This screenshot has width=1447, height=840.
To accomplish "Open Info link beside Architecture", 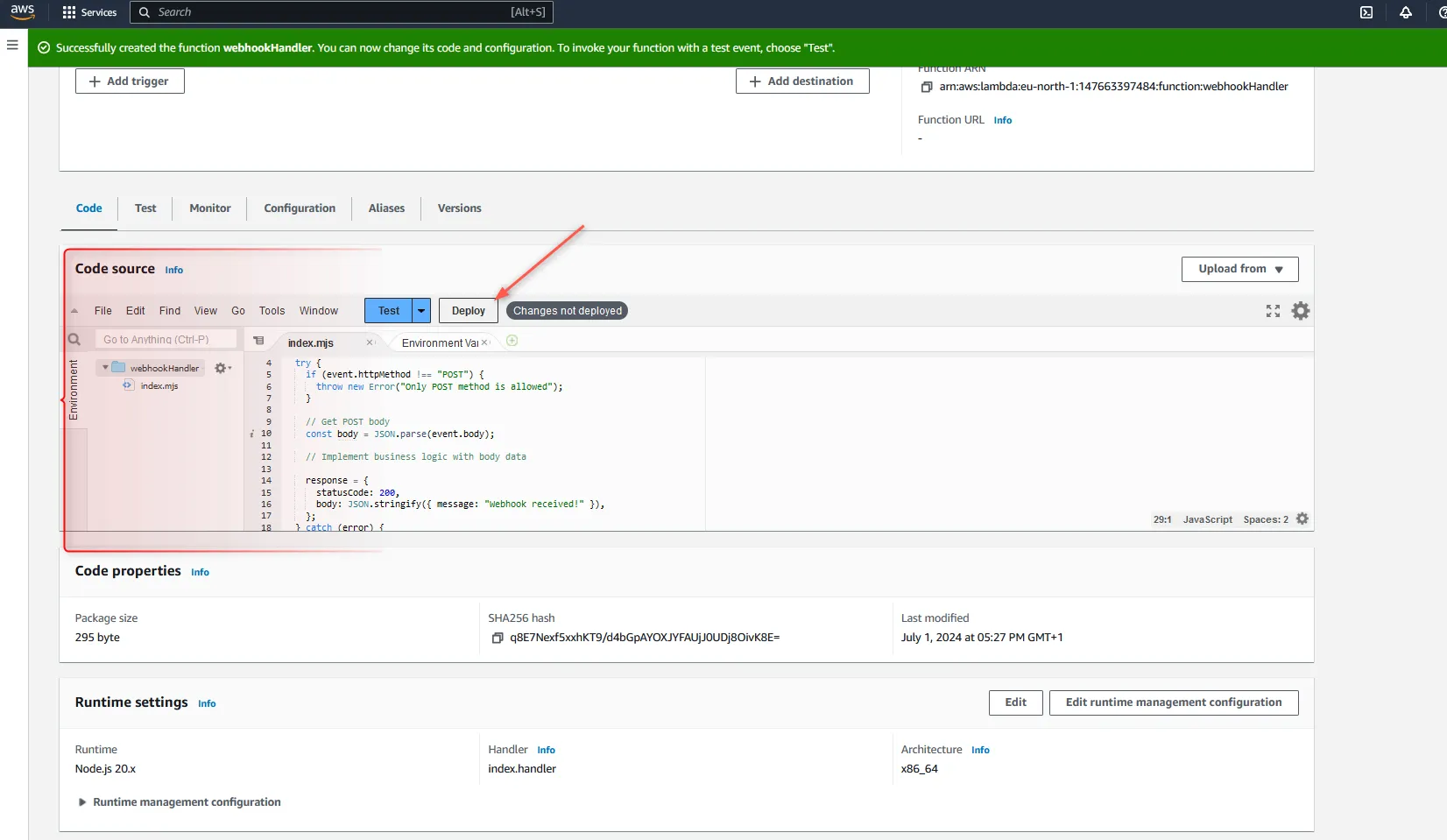I will pyautogui.click(x=981, y=751).
